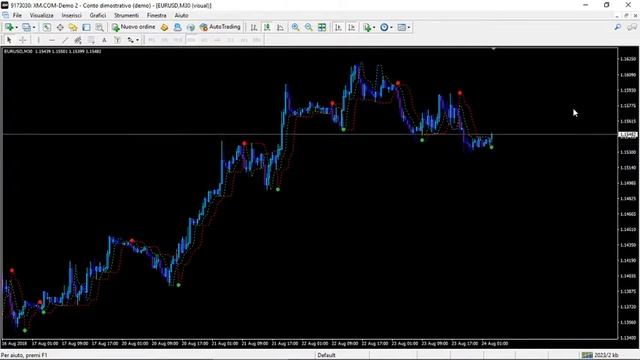The height and width of the screenshot is (360, 640).
Task: Select the horizontal line drawing tool
Action: [52, 40]
